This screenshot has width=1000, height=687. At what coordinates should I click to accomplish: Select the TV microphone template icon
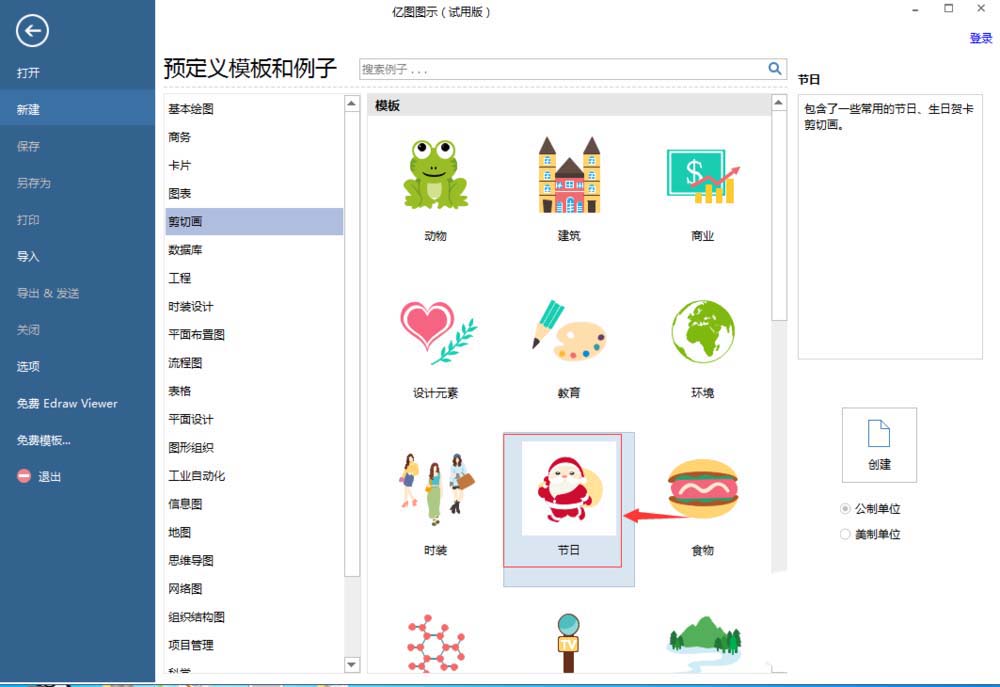coord(568,643)
